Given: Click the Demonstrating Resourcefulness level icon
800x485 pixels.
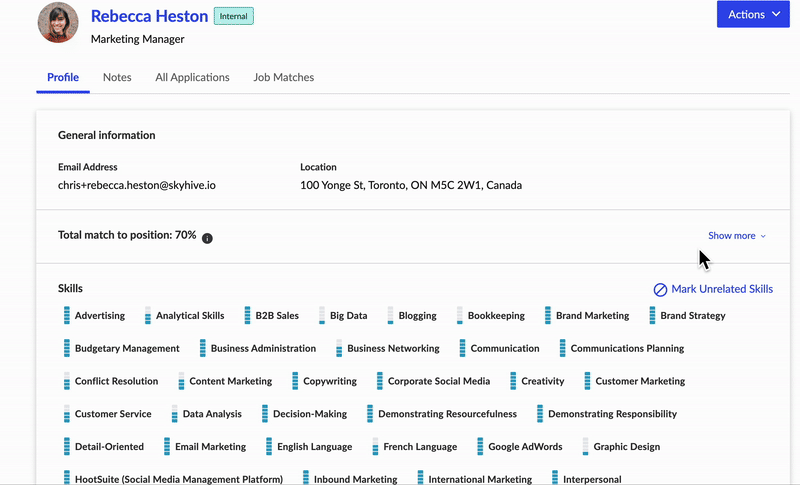Looking at the screenshot, I should (370, 414).
